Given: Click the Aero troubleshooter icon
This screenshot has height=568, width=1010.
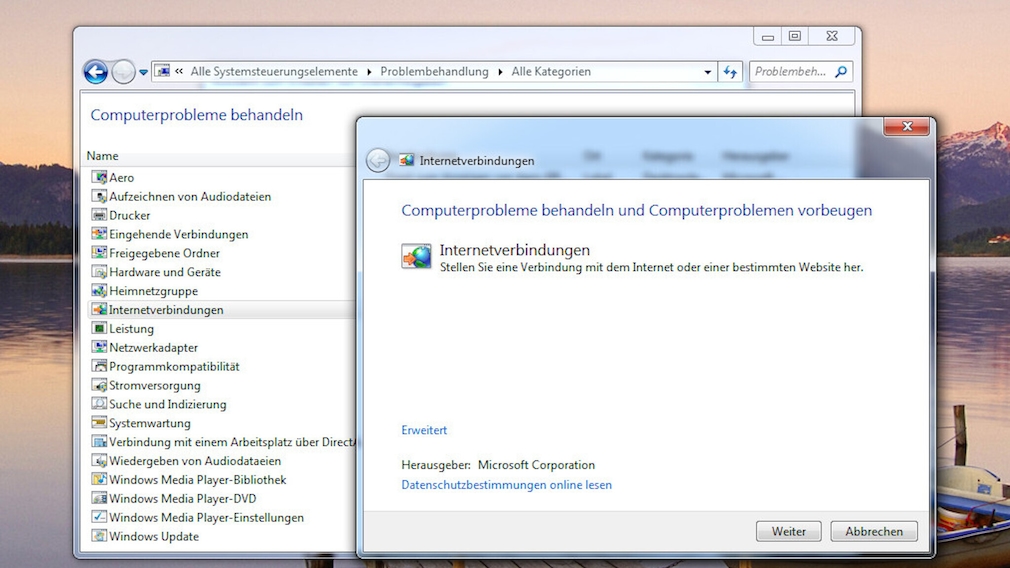Looking at the screenshot, I should pyautogui.click(x=99, y=177).
